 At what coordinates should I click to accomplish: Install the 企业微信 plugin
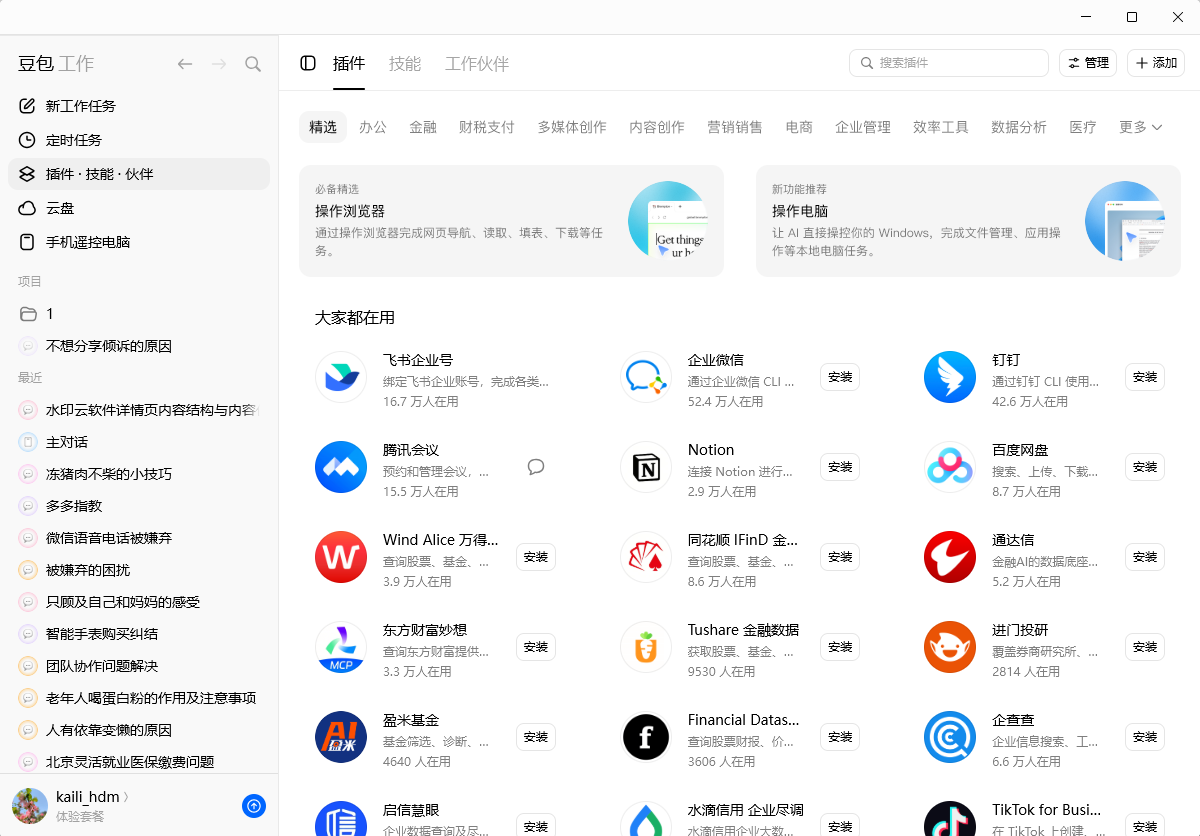pyautogui.click(x=840, y=377)
